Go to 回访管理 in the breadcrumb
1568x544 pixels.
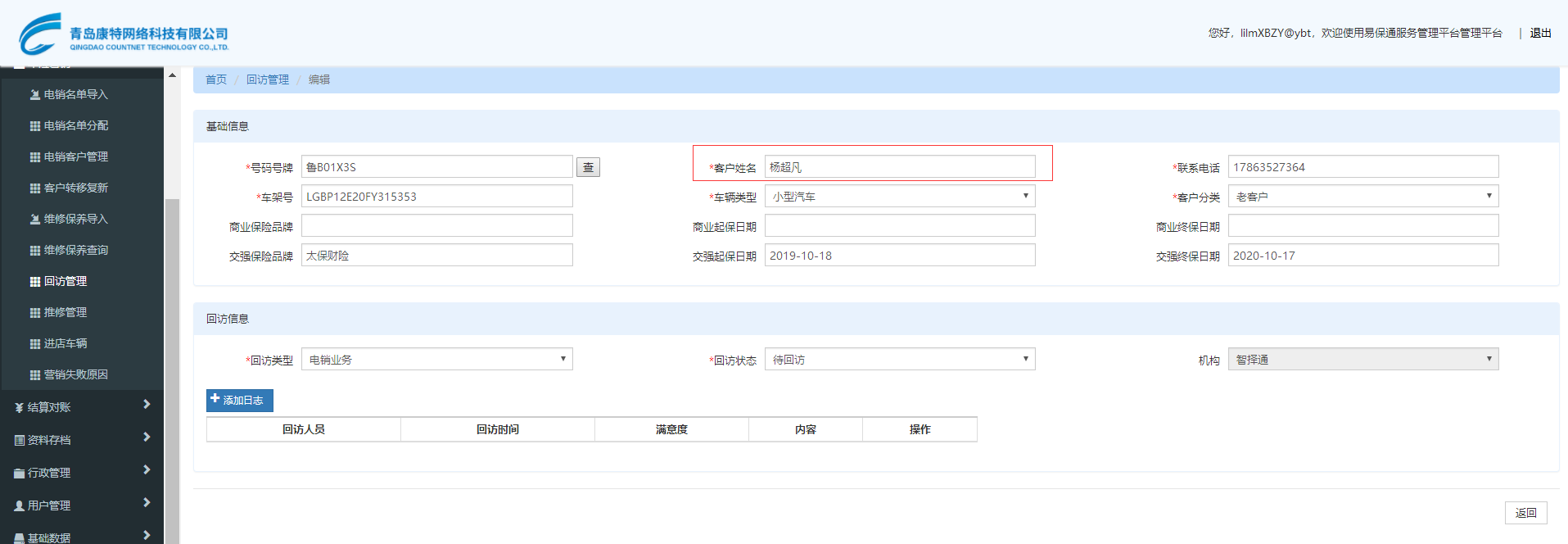click(x=268, y=79)
